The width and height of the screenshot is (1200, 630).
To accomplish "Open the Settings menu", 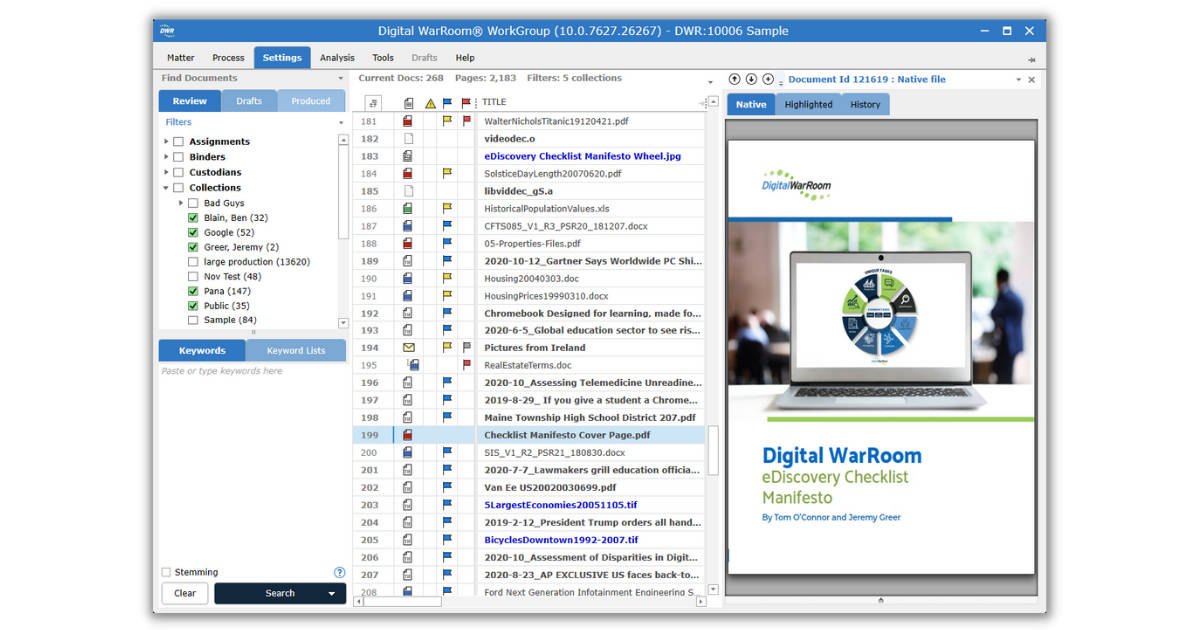I will click(282, 57).
